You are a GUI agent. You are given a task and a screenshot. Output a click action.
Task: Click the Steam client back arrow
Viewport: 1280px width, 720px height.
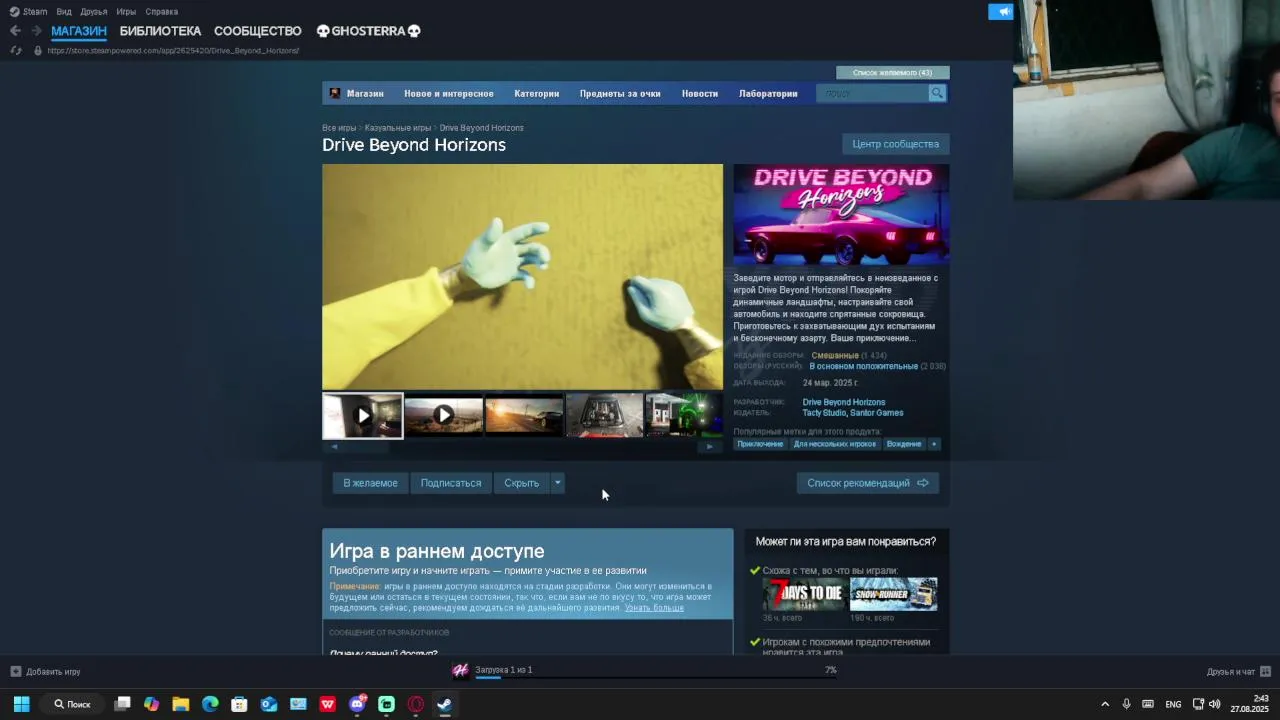[x=15, y=31]
